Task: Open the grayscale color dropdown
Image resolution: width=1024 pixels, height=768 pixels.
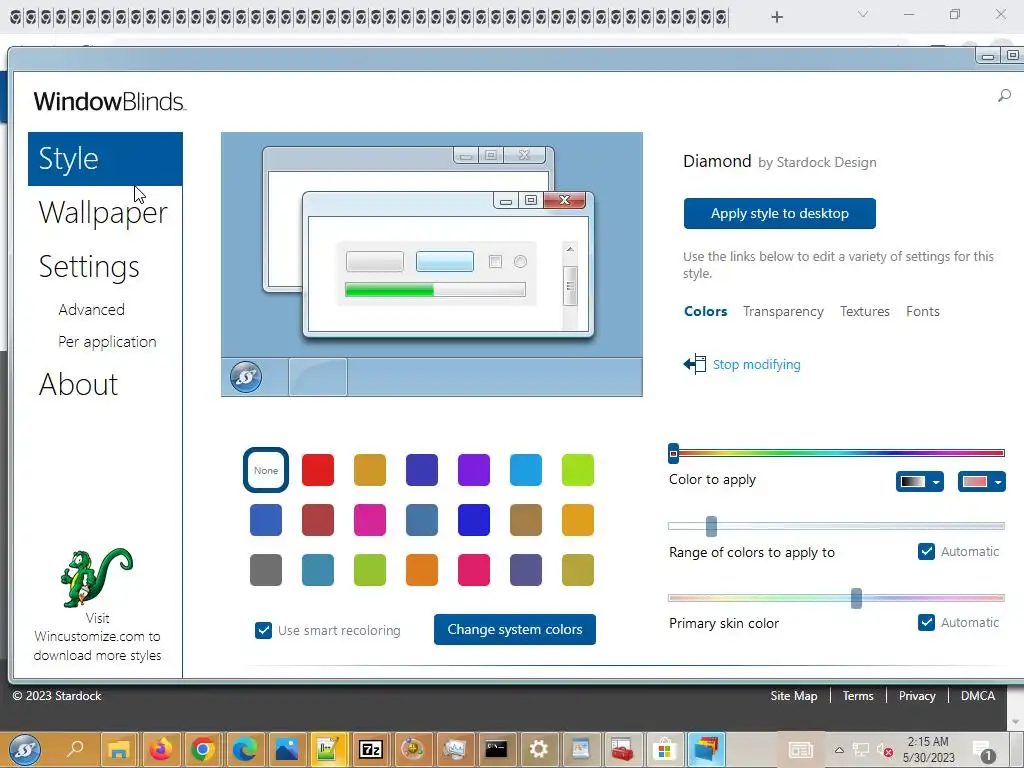Action: [x=920, y=482]
